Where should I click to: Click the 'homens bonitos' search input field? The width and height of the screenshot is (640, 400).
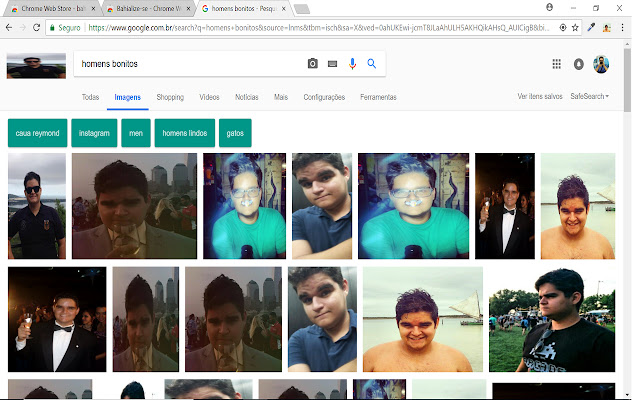pos(190,64)
